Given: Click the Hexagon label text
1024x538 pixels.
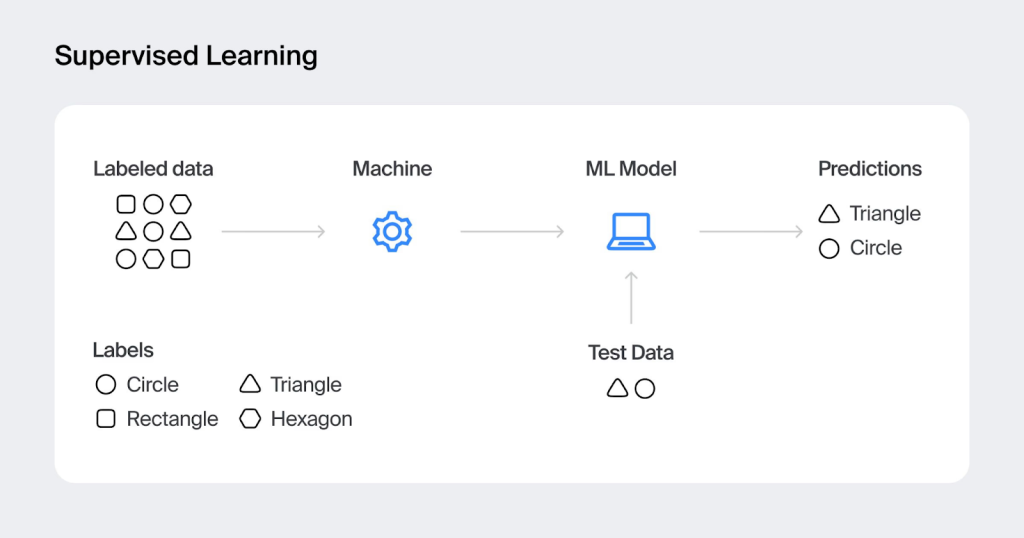Looking at the screenshot, I should (311, 419).
